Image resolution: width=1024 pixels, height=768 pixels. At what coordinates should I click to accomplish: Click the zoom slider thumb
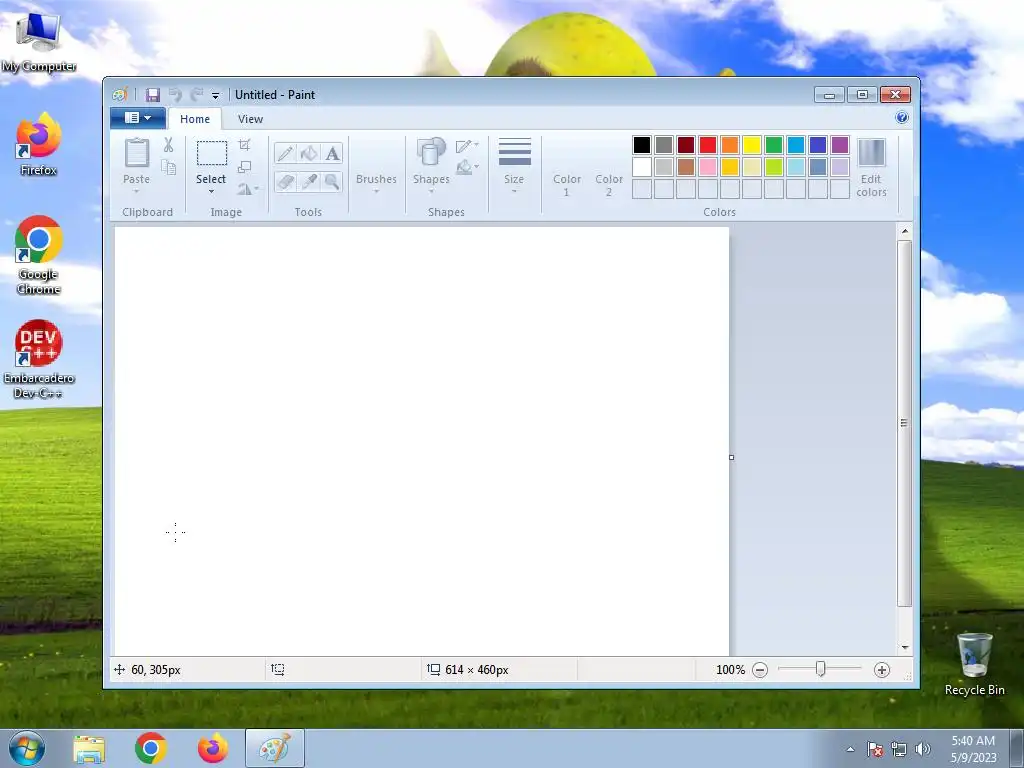click(x=821, y=669)
